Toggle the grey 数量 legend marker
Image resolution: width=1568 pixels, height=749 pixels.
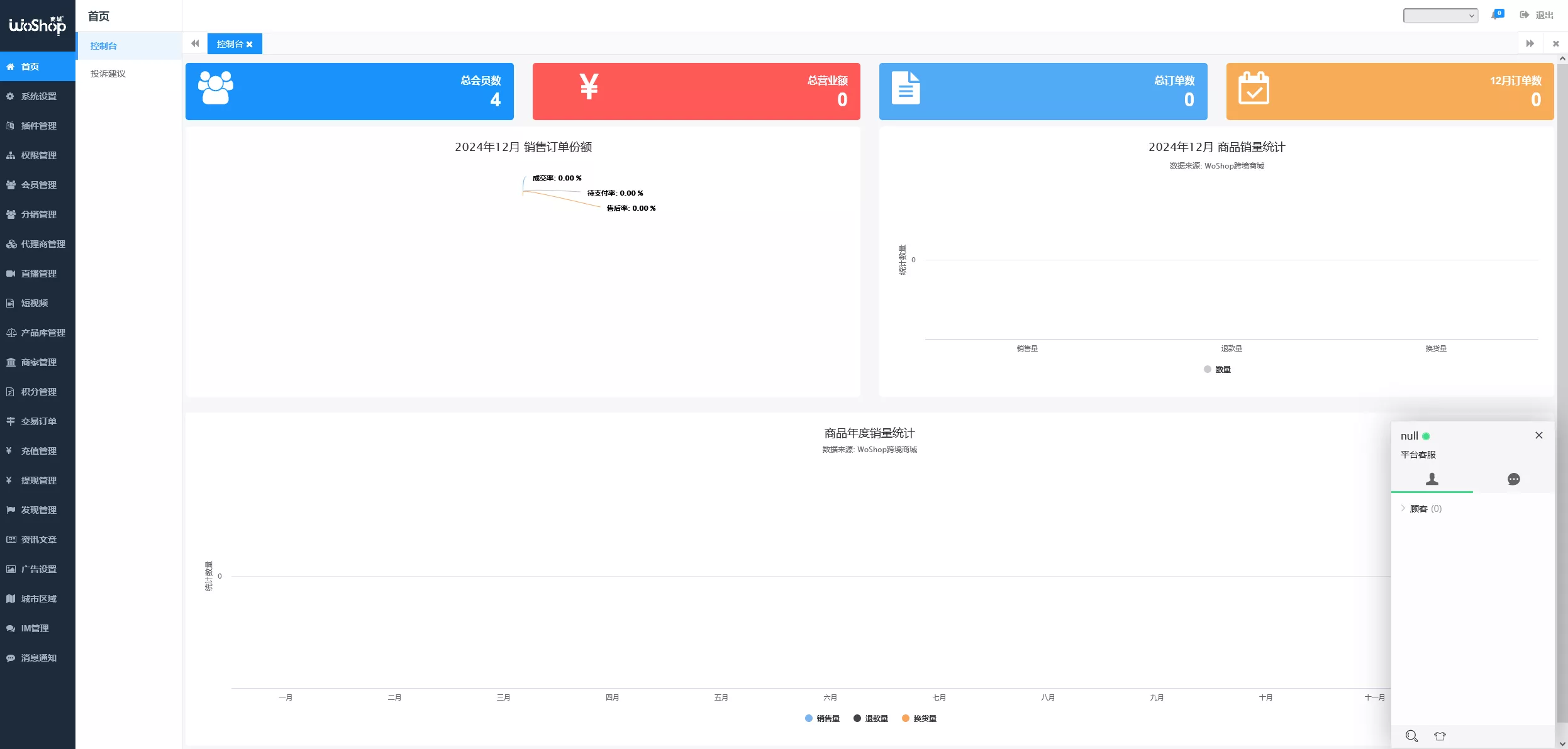1208,369
